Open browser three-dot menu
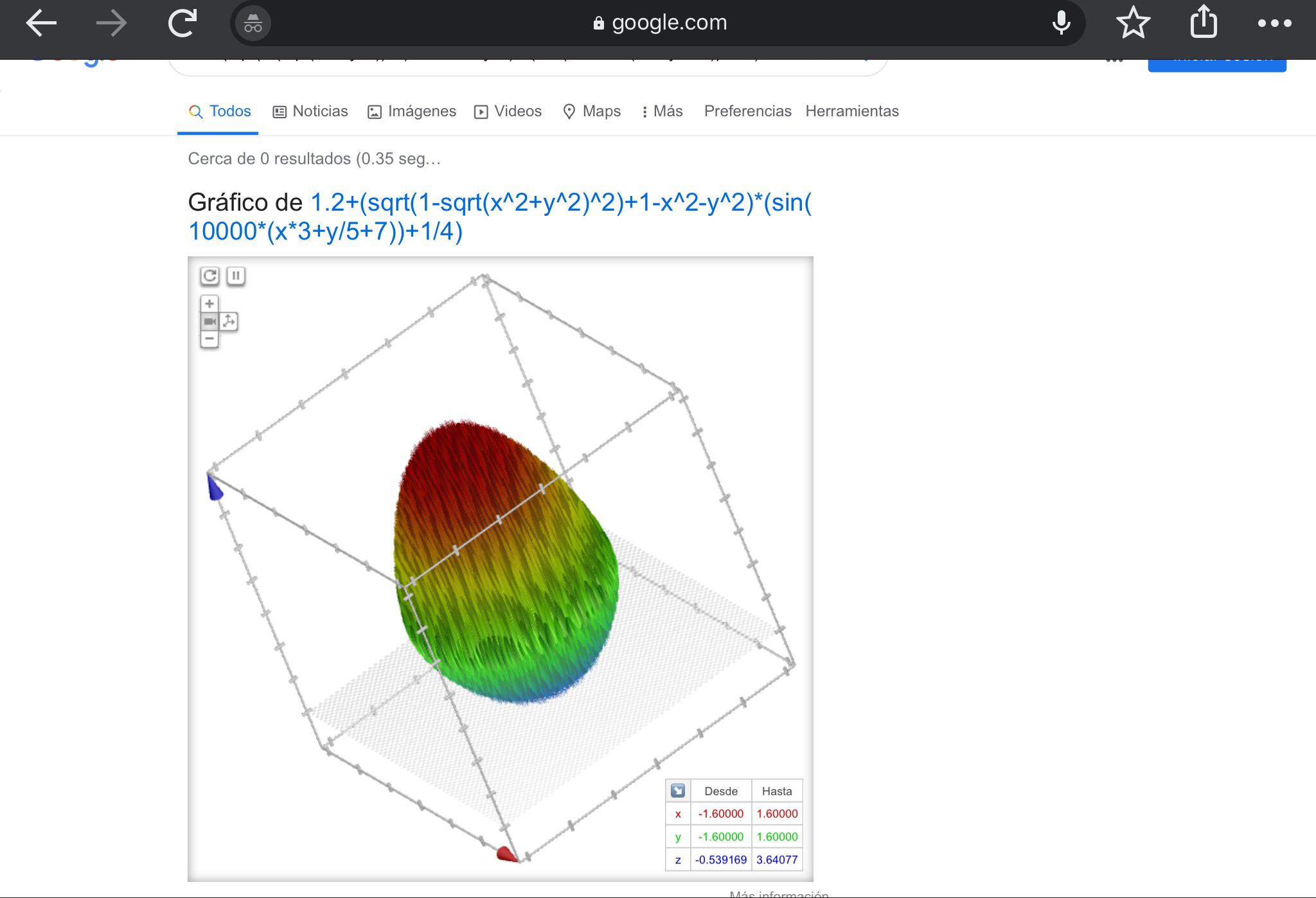Viewport: 1316px width, 898px height. coord(1274,23)
